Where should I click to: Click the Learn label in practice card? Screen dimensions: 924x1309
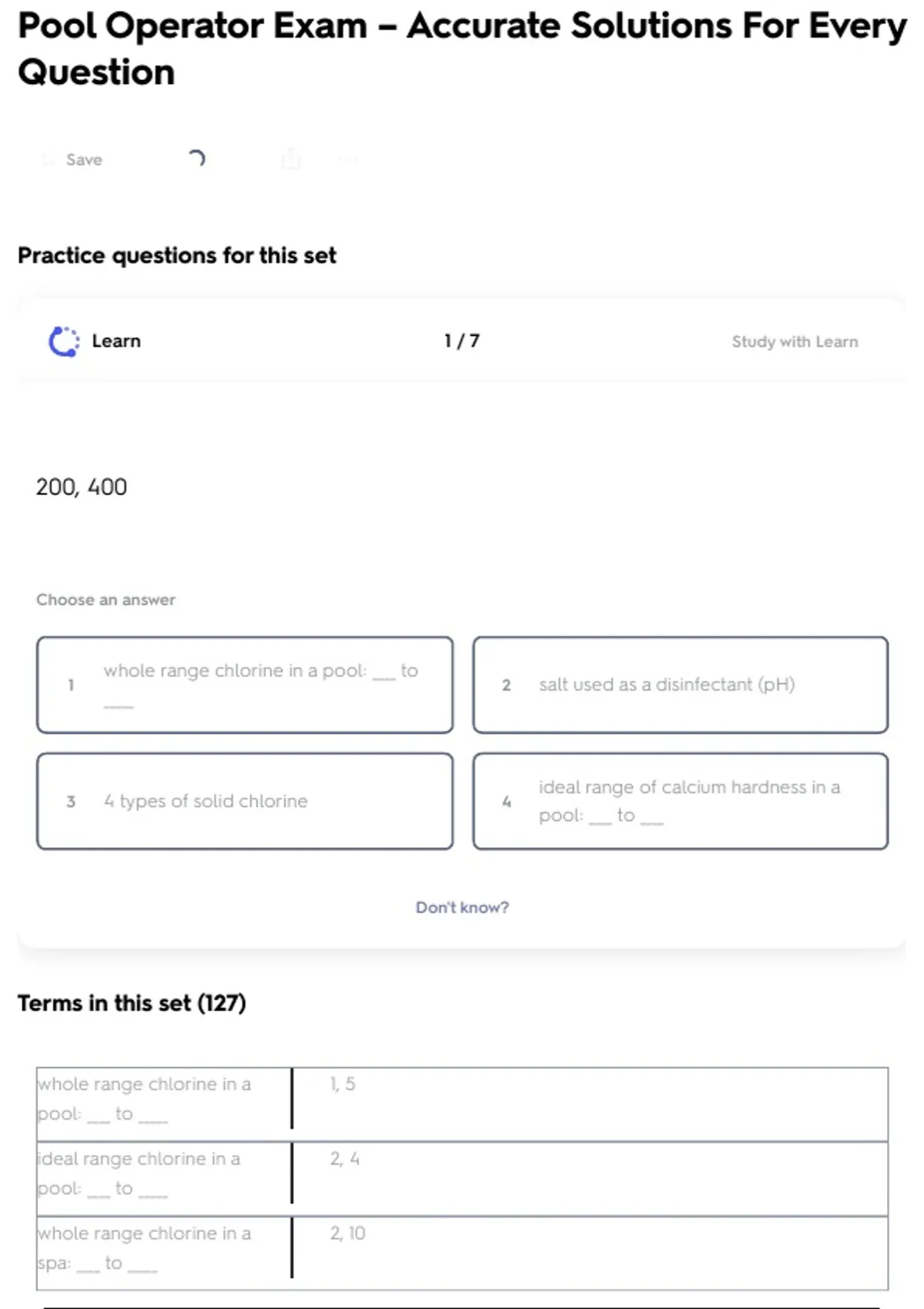pos(116,341)
